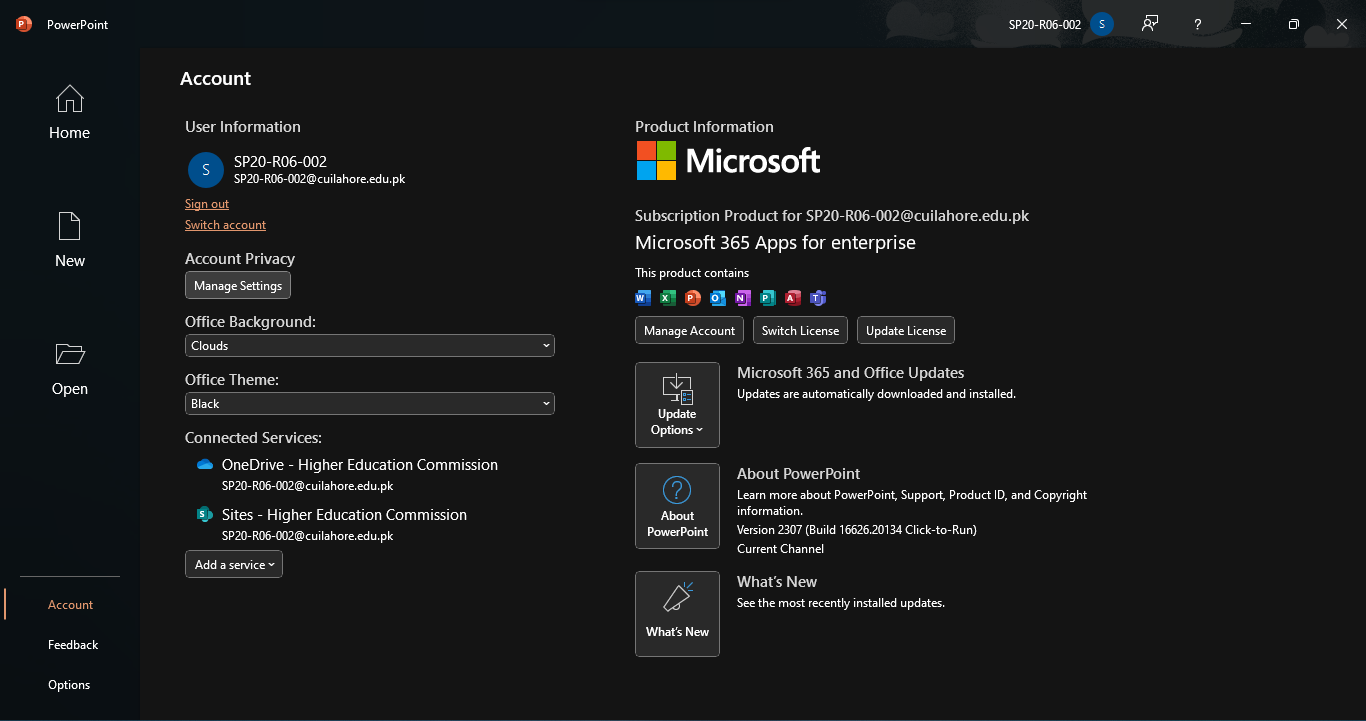This screenshot has width=1366, height=721.
Task: Click the SharePoint Sites icon
Action: [x=205, y=515]
